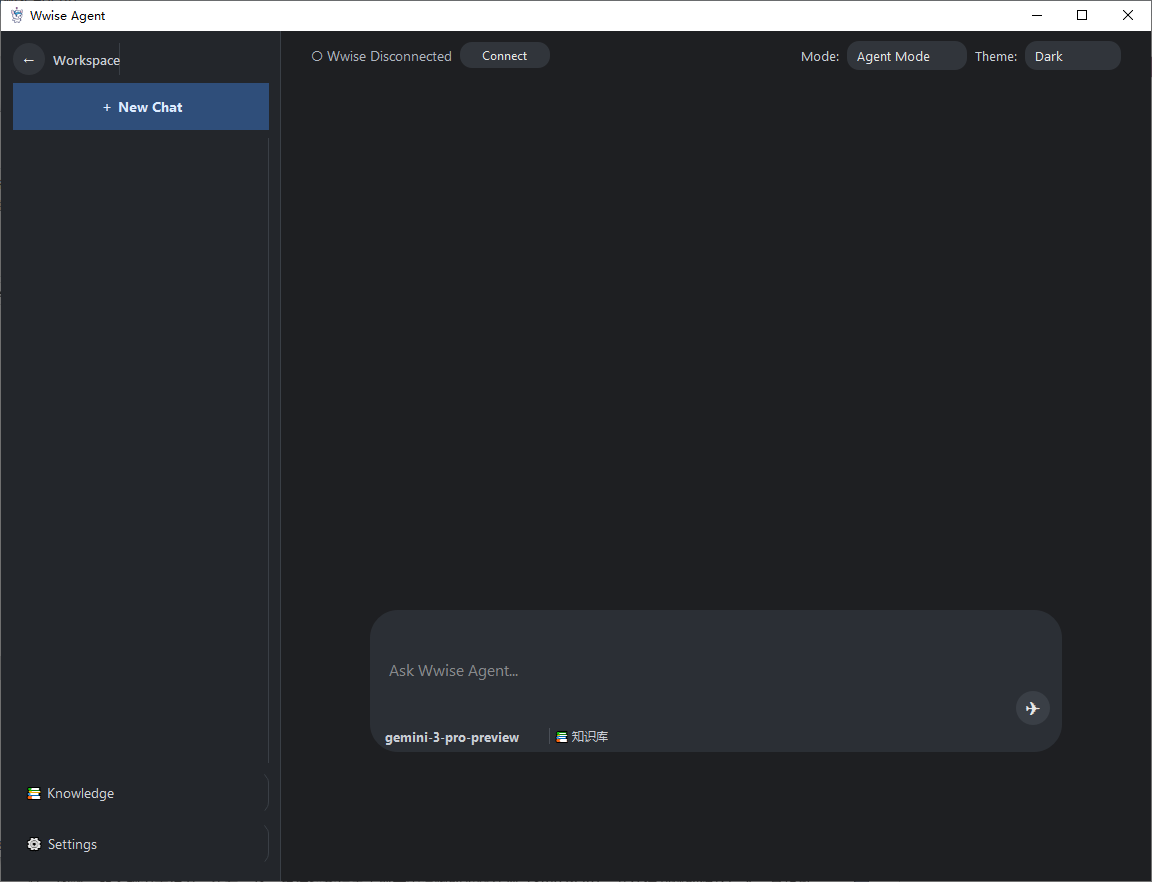Open the gemini-3-pro-preview model selector
This screenshot has height=882, width=1152.
(x=452, y=737)
